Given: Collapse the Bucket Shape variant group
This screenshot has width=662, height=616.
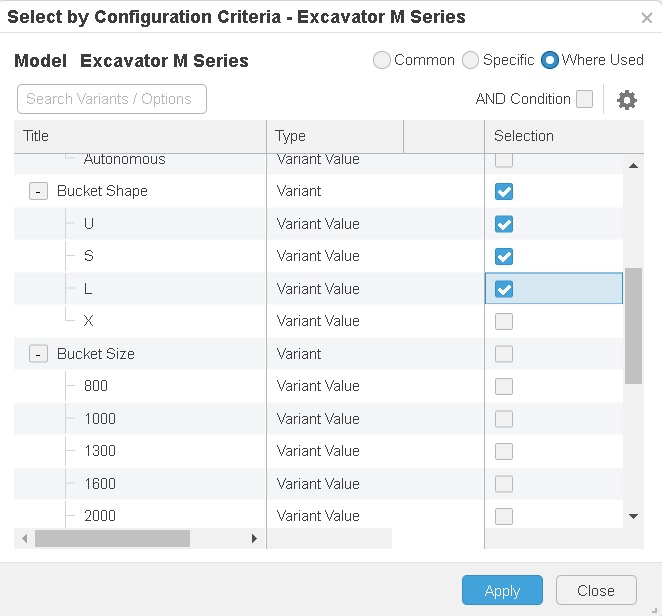Looking at the screenshot, I should [39, 191].
